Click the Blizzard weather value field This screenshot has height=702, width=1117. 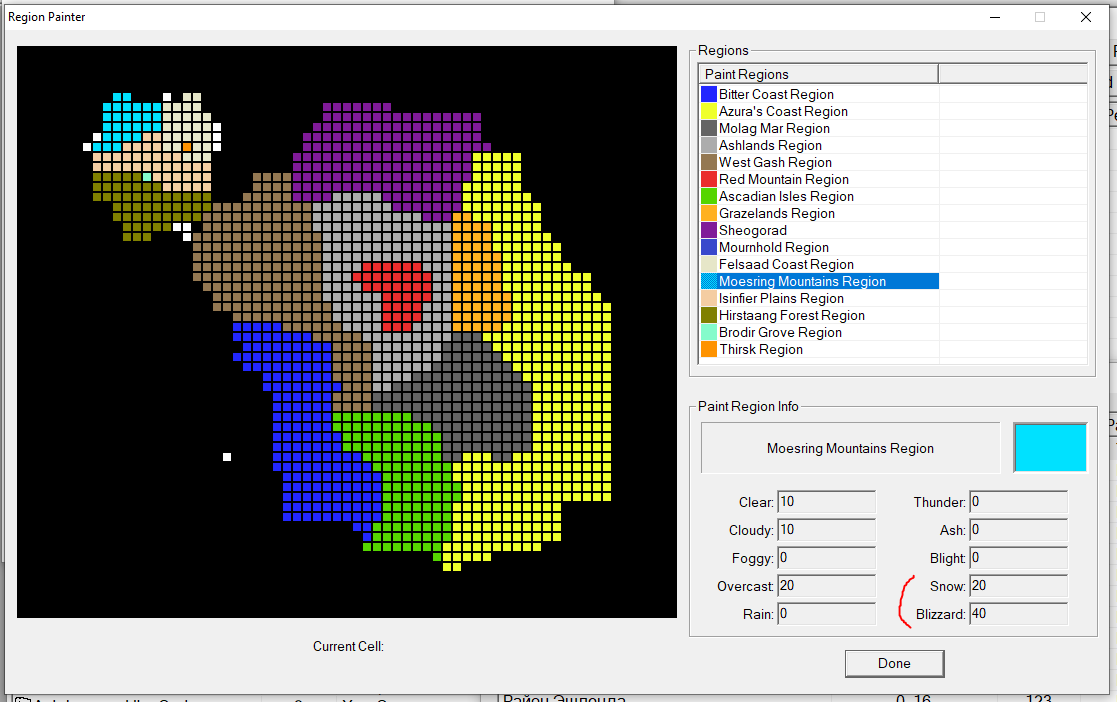click(x=1019, y=614)
